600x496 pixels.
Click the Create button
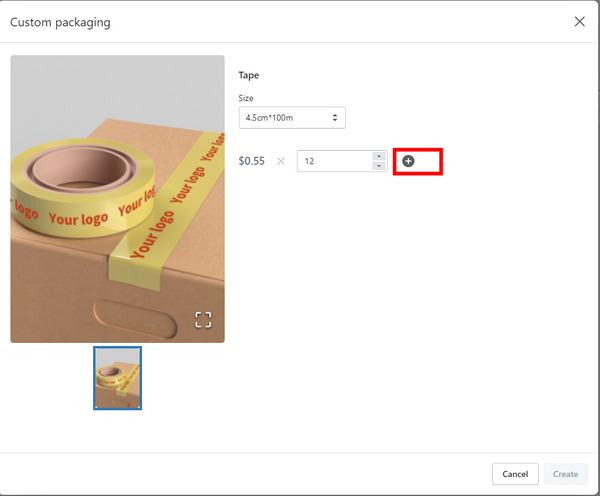pos(565,474)
